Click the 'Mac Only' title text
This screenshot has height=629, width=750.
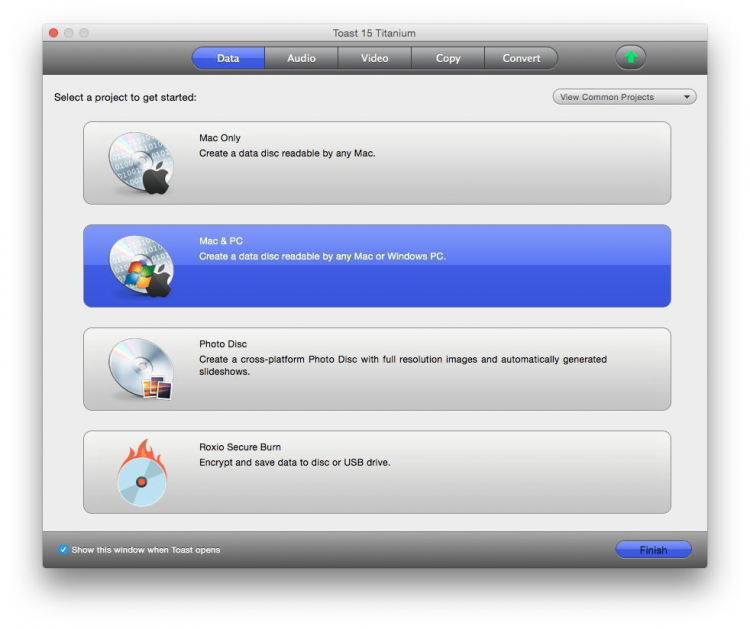220,138
